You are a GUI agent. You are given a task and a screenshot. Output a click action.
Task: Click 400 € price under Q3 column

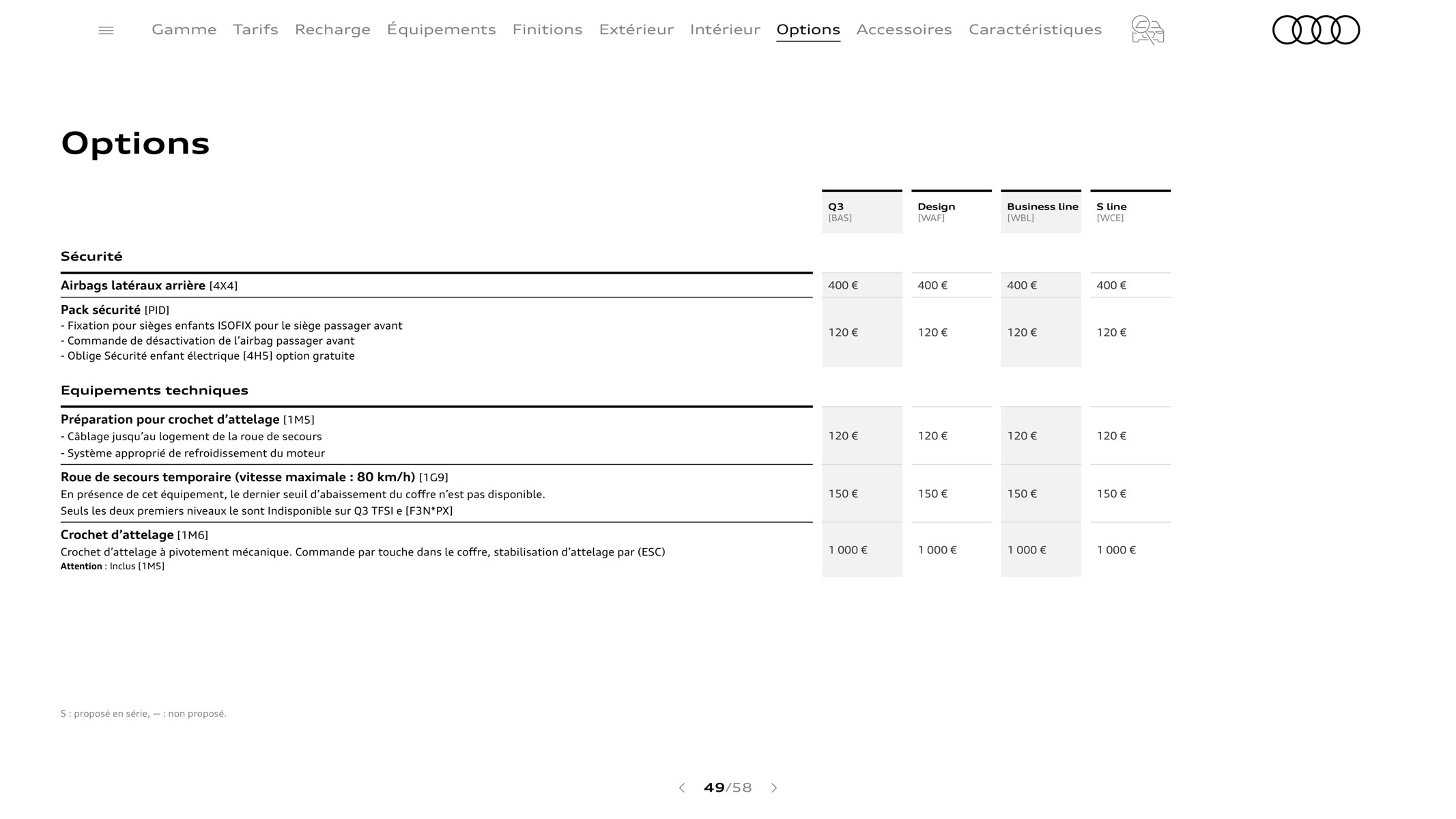pos(843,285)
